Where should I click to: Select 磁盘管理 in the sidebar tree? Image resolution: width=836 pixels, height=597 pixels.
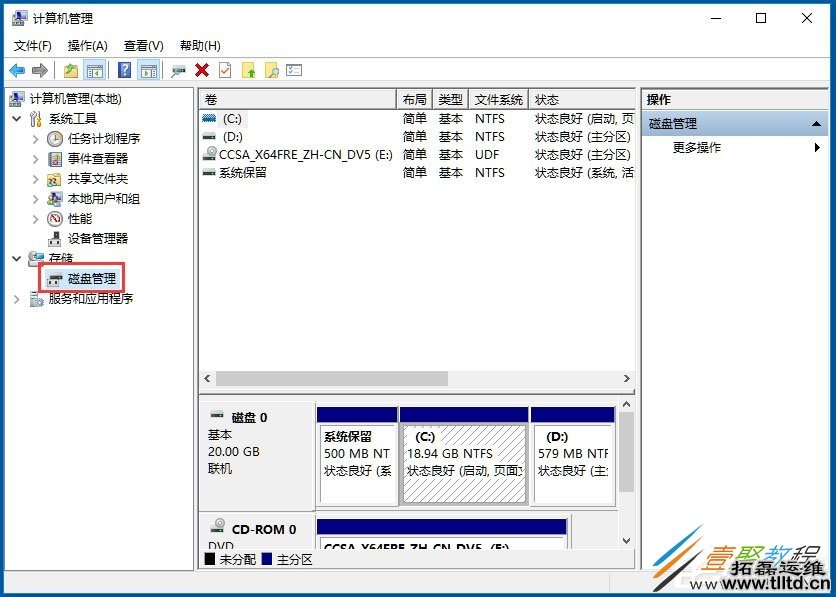click(x=90, y=278)
